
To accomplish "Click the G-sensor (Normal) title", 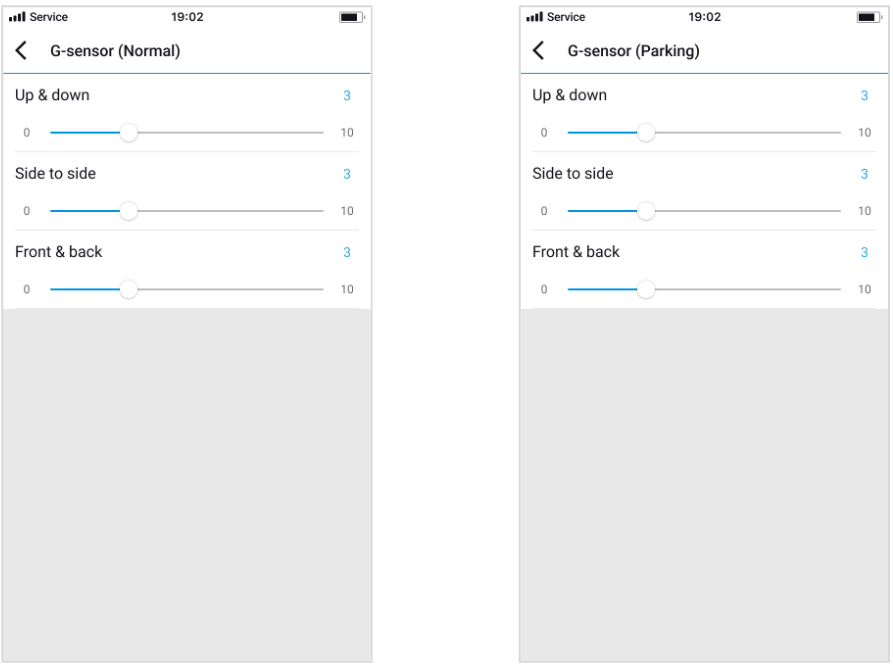I will pyautogui.click(x=115, y=51).
